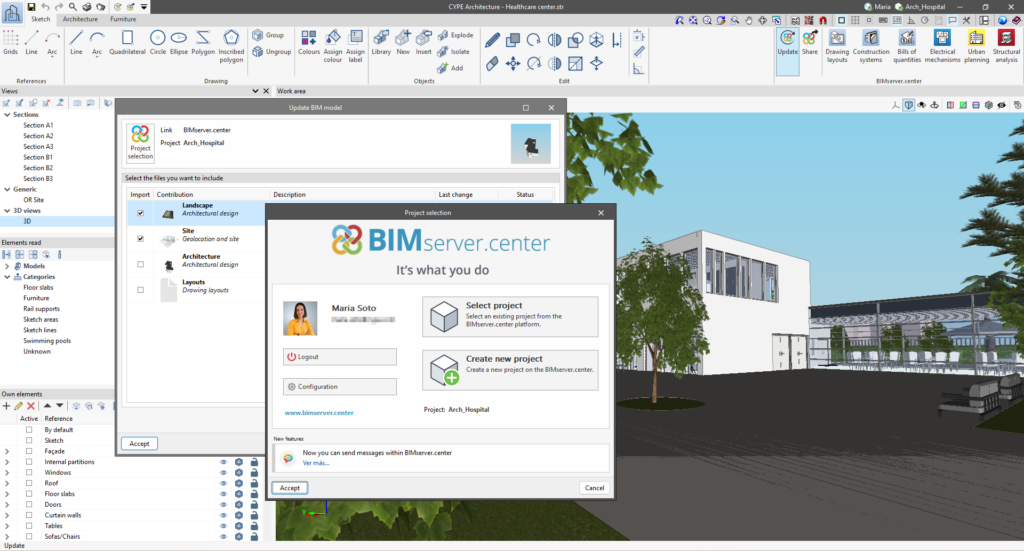This screenshot has width=1024, height=551.
Task: Open the Furniture ribbon tab
Action: tap(123, 19)
